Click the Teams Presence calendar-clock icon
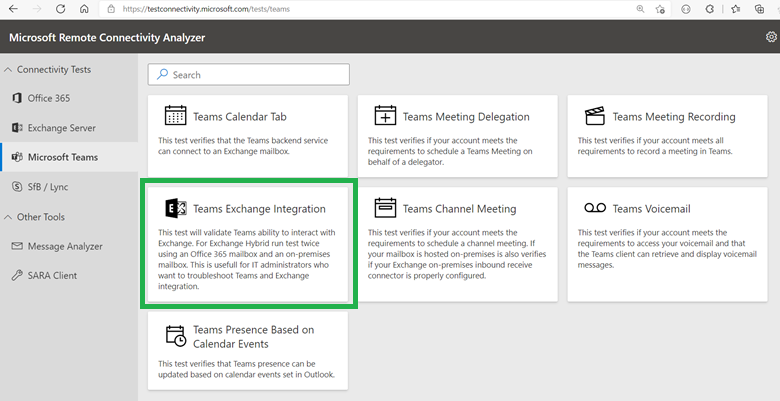Screen dimensions: 780x401 176,336
